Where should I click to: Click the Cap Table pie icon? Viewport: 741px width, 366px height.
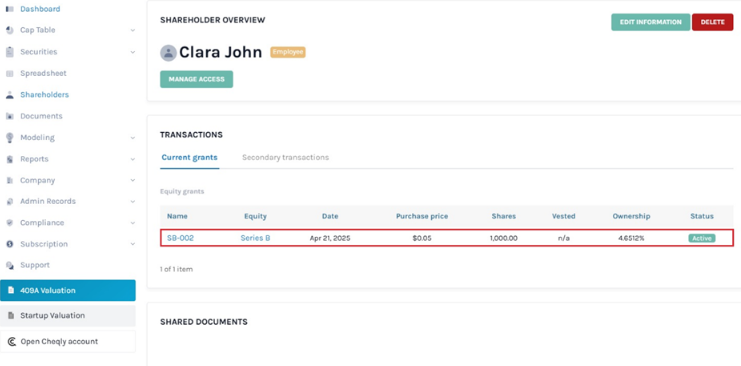[x=10, y=30]
